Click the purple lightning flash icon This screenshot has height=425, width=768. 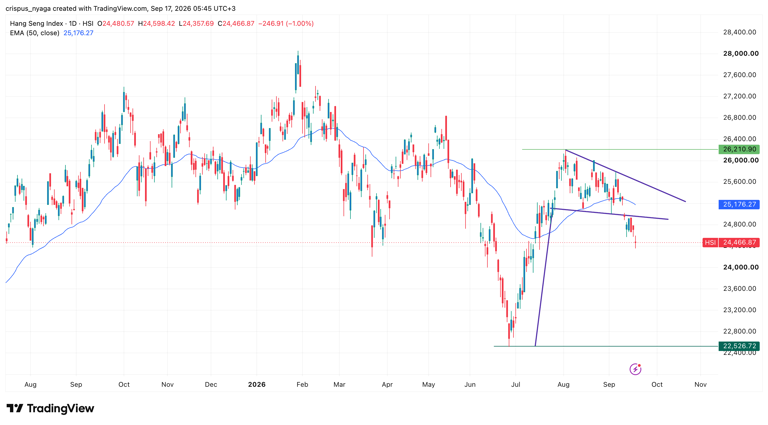pos(635,369)
